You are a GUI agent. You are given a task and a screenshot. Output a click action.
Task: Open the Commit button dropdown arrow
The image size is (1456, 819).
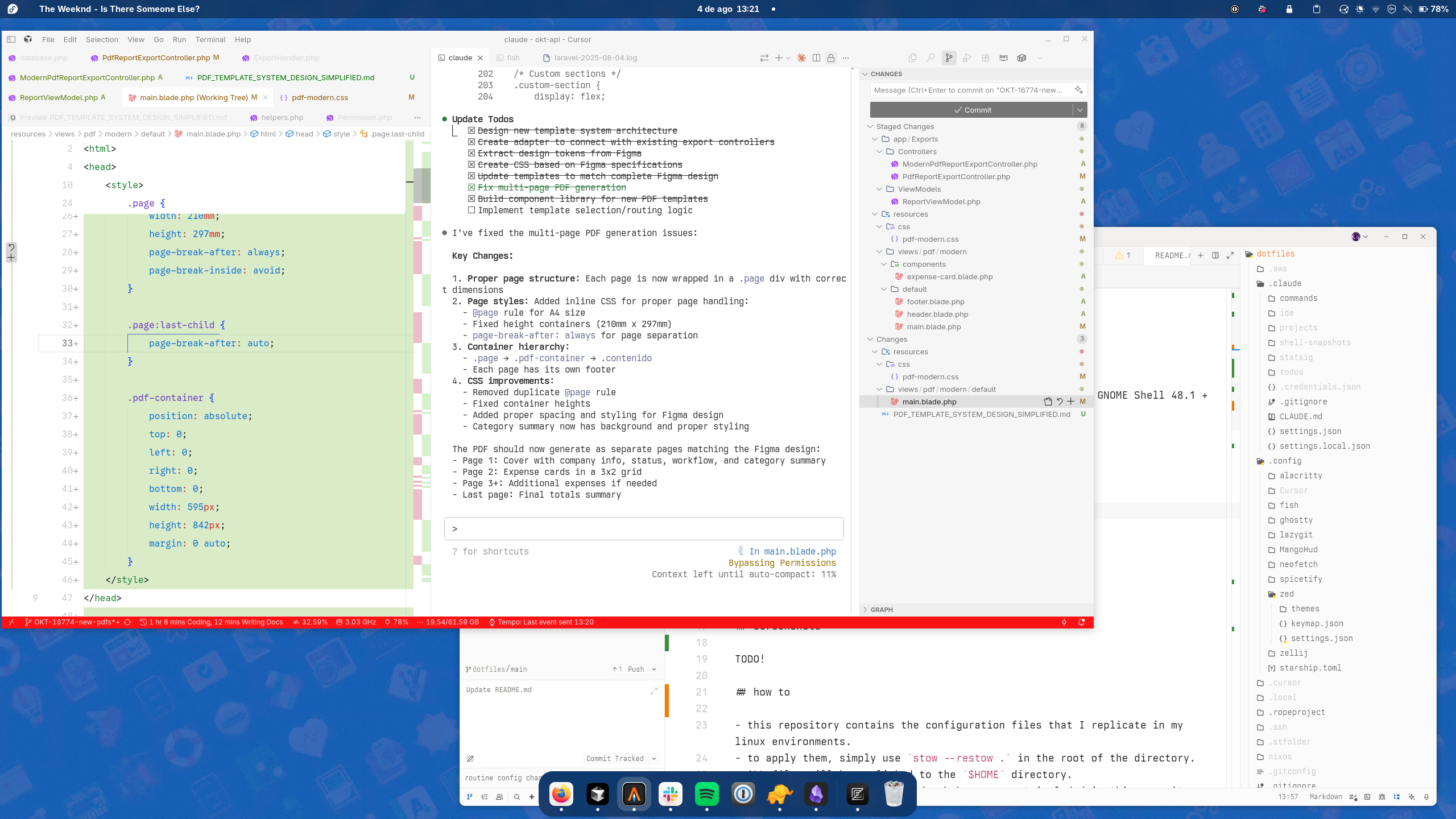coord(1079,110)
